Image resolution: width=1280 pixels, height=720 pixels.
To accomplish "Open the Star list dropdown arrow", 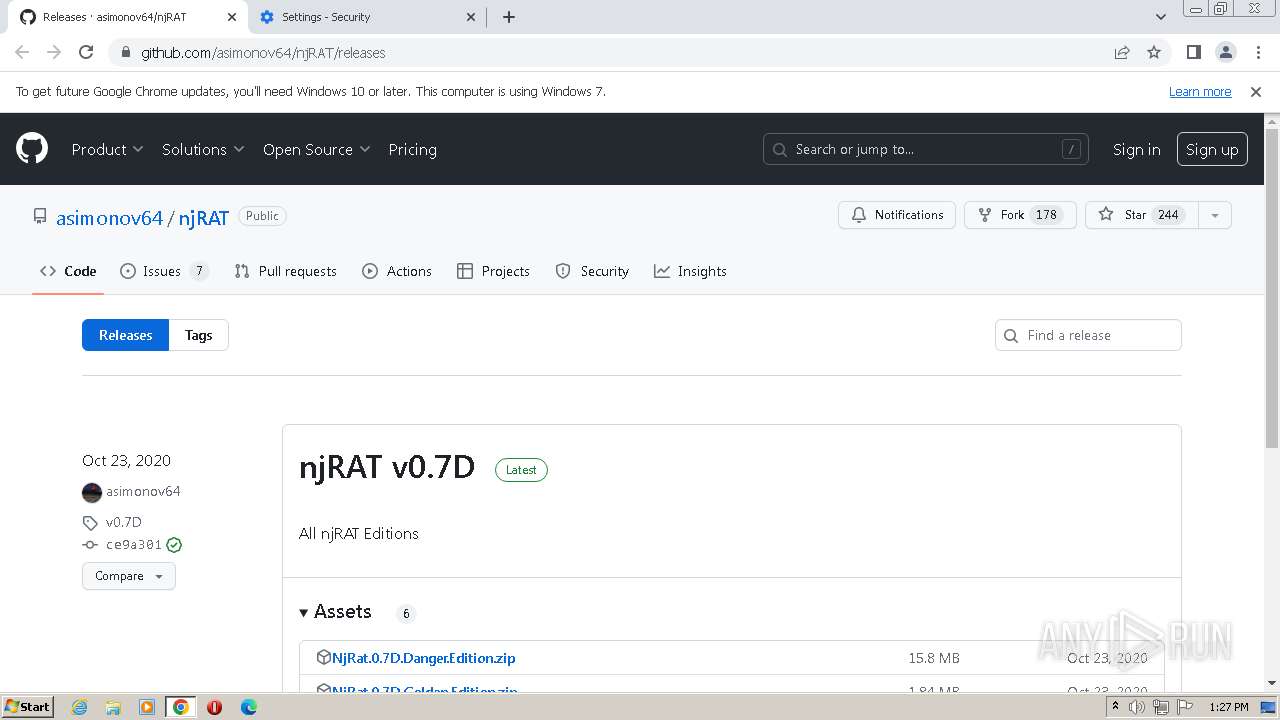I will (x=1214, y=215).
